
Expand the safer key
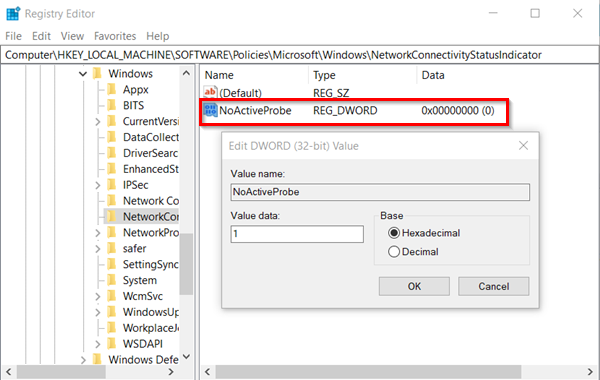[x=98, y=249]
